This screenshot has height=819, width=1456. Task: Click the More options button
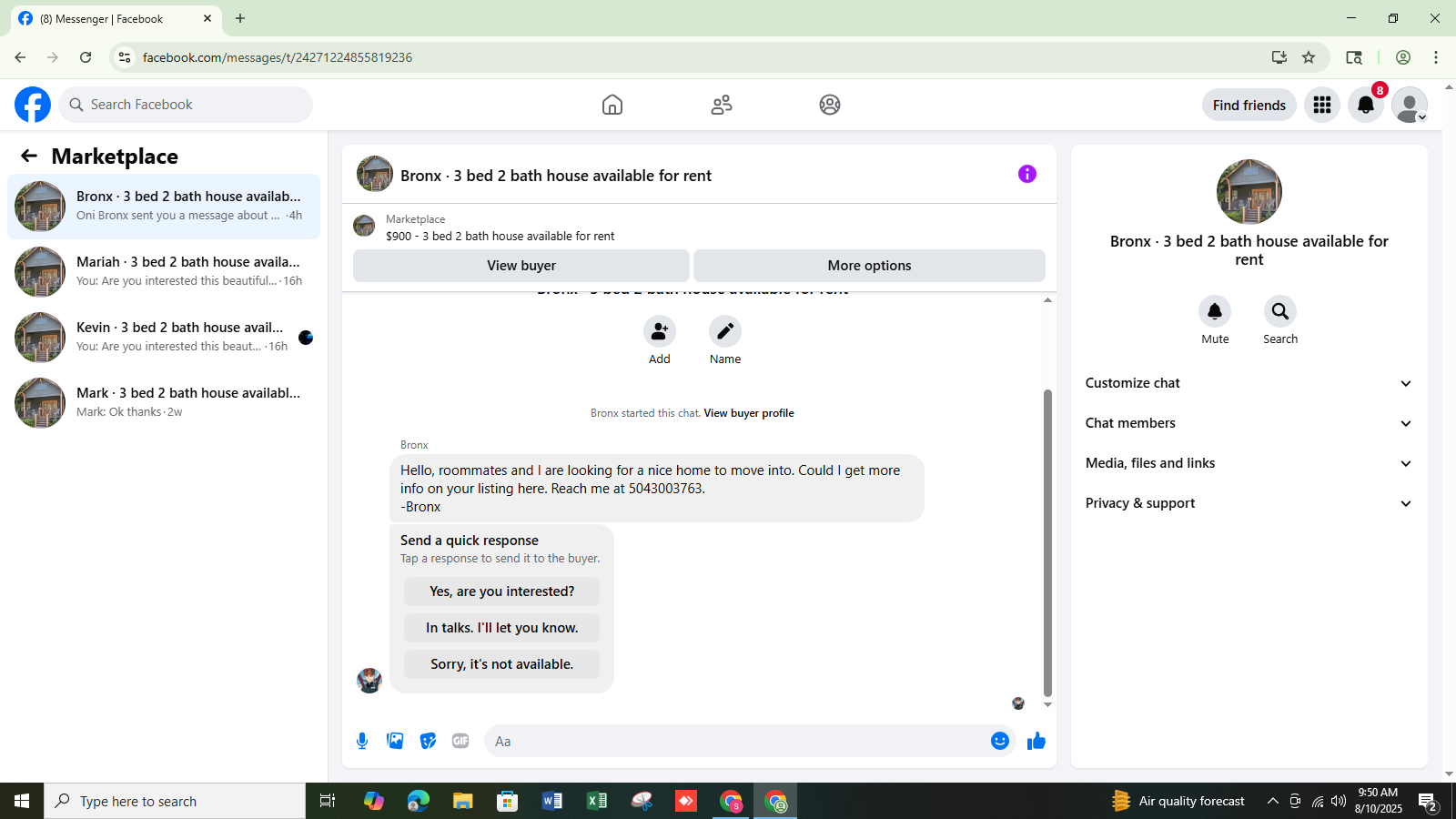click(869, 266)
